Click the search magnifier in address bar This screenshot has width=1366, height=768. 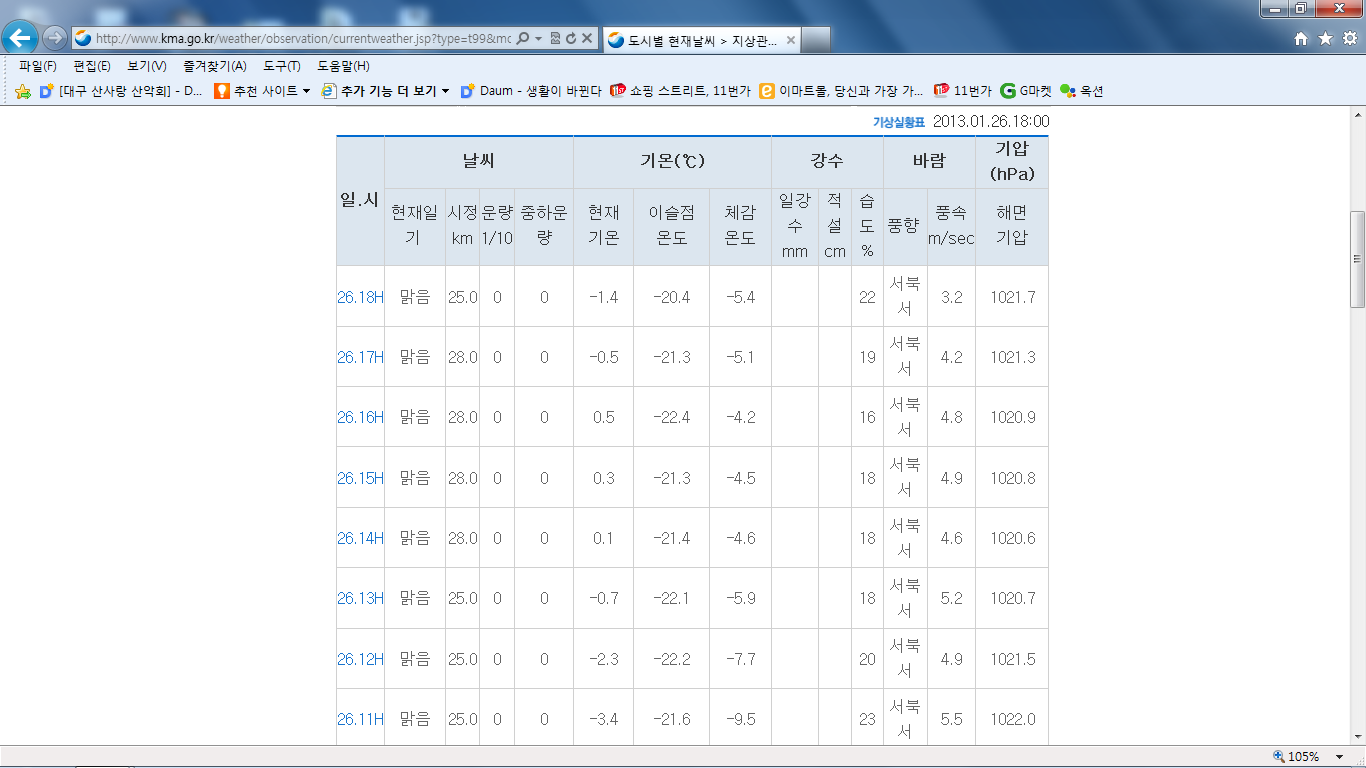[522, 39]
